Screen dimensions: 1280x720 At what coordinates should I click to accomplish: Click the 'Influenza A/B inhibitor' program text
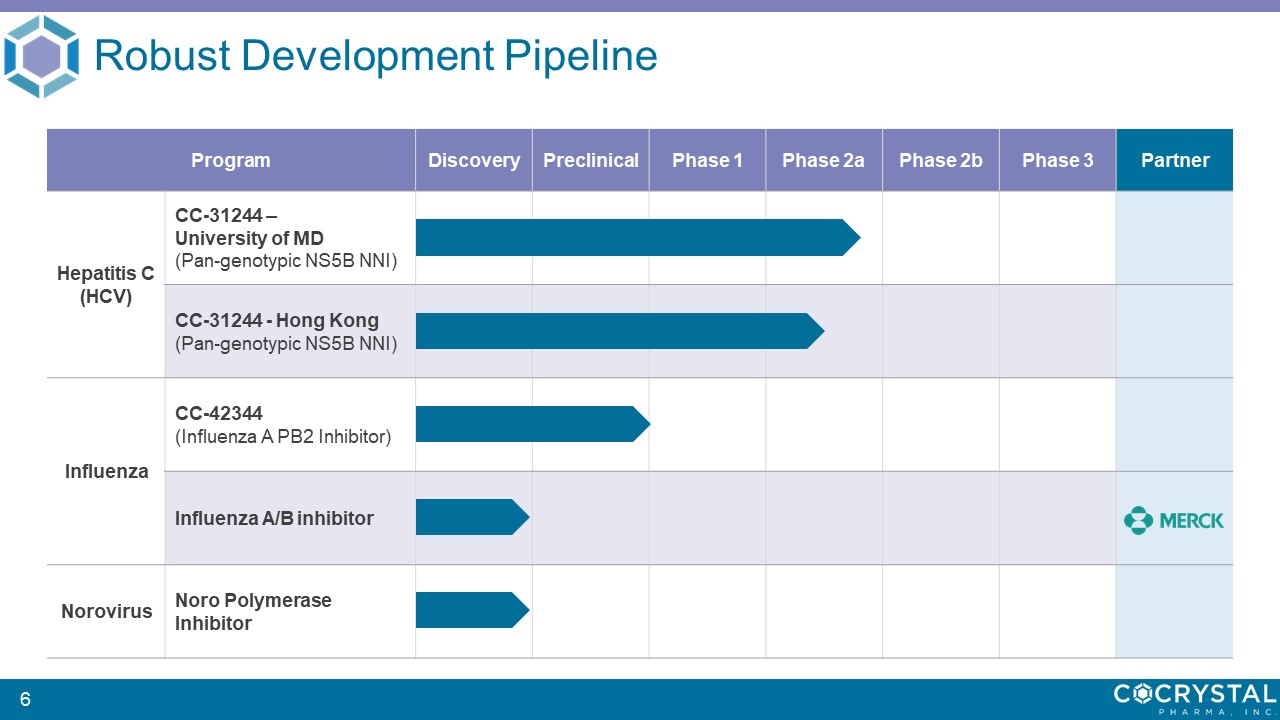point(274,518)
